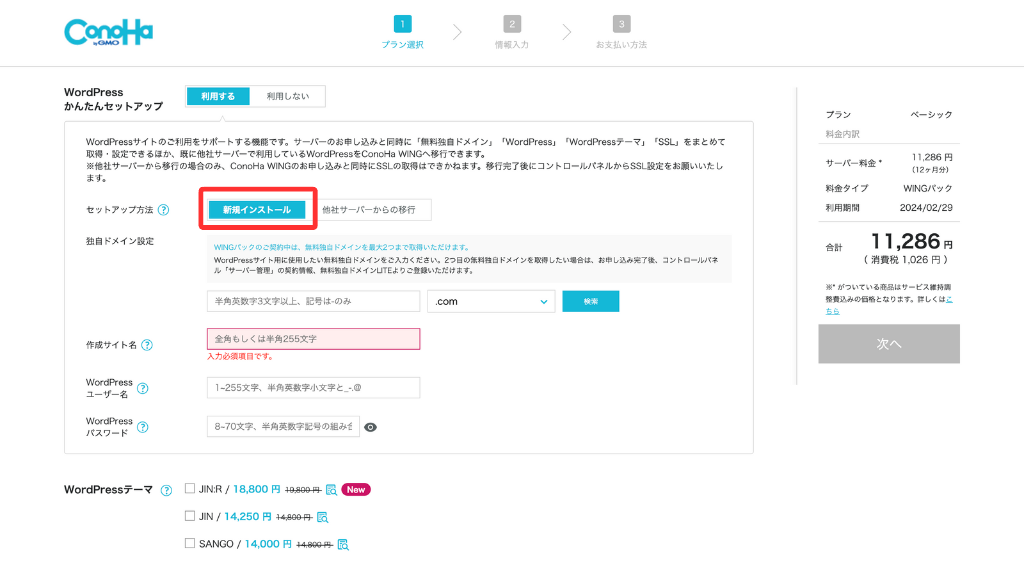Show password with the eye icon
Image resolution: width=1024 pixels, height=561 pixels.
(370, 427)
